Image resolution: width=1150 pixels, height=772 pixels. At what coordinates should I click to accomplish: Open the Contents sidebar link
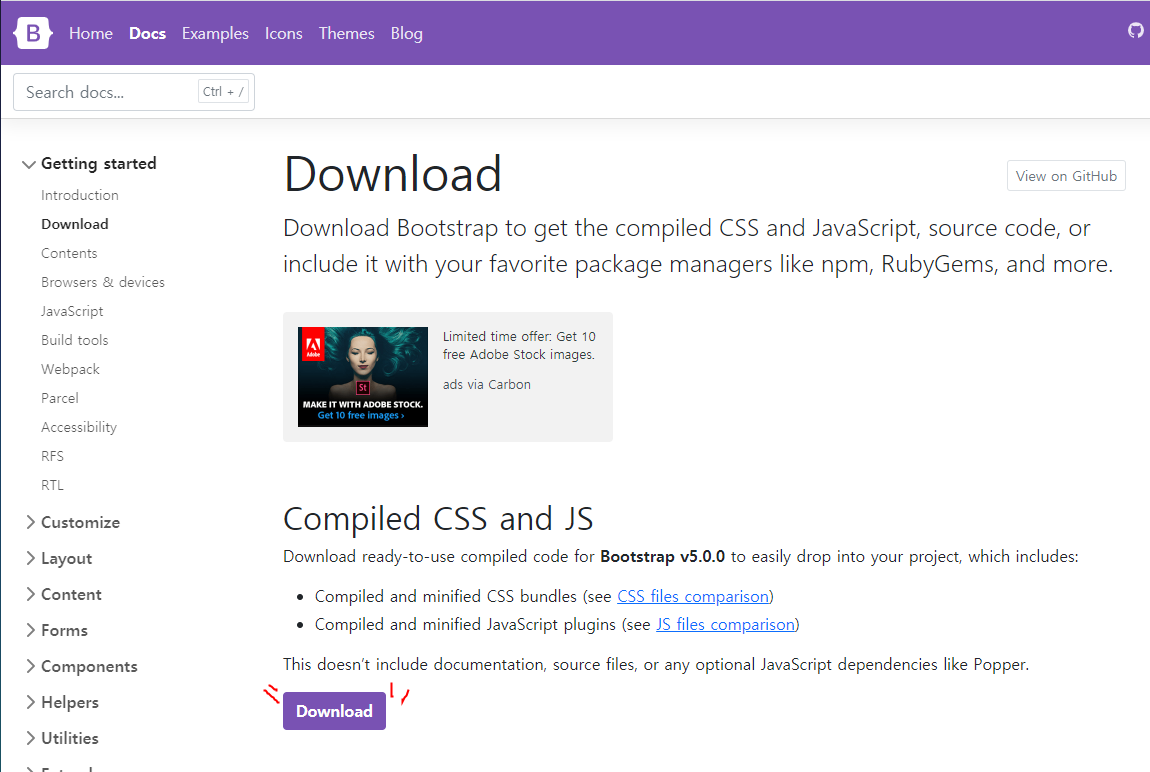tap(69, 253)
